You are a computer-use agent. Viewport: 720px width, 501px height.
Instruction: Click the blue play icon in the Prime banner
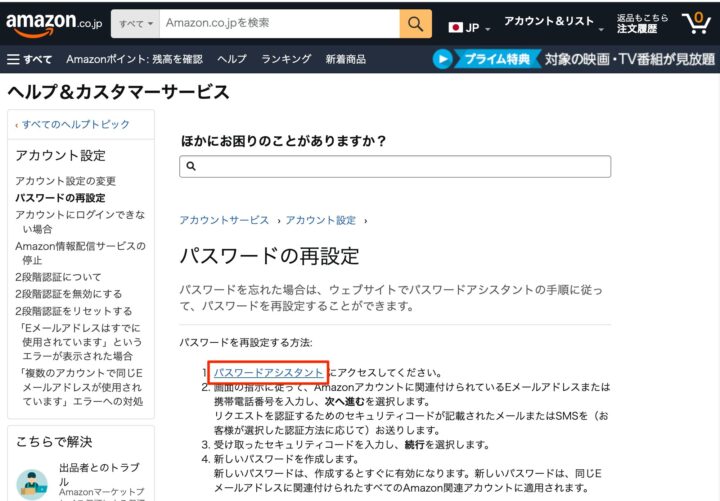pos(443,59)
